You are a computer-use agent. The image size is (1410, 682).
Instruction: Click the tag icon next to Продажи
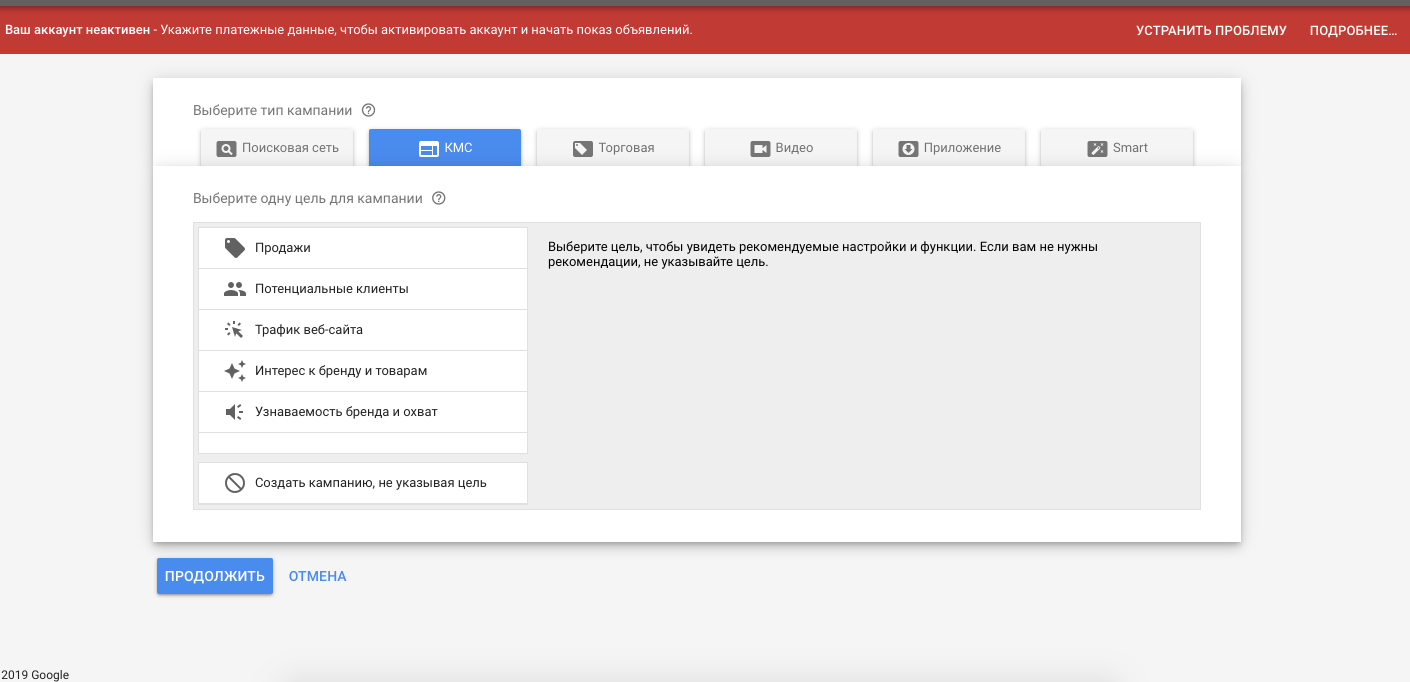235,248
